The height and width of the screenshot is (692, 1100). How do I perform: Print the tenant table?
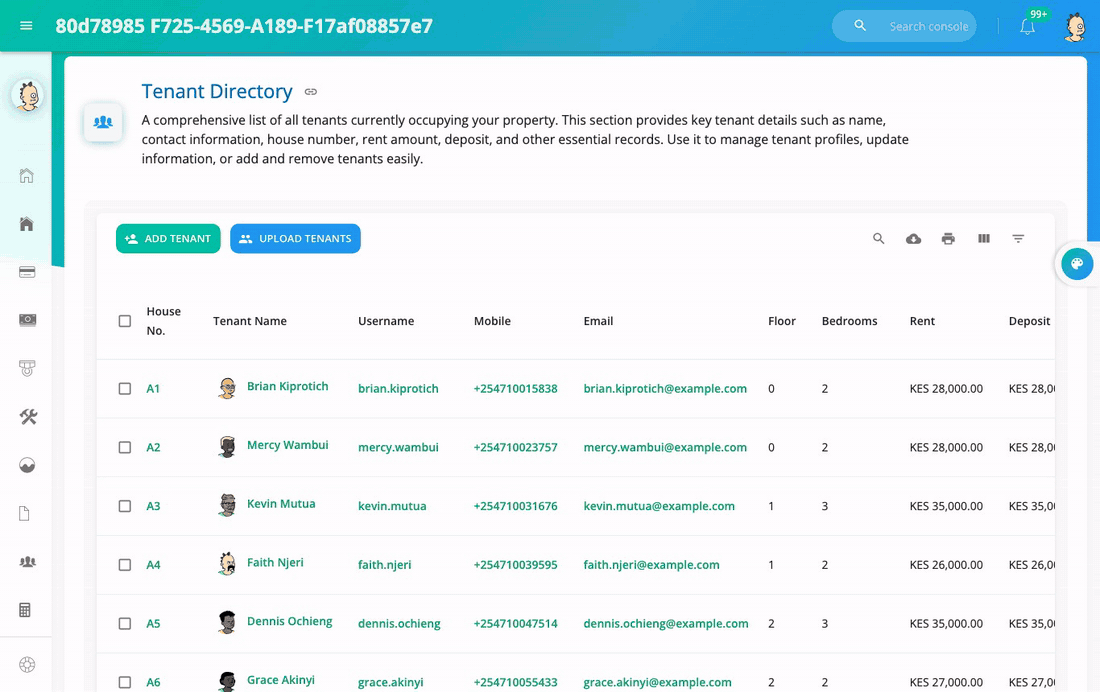948,239
